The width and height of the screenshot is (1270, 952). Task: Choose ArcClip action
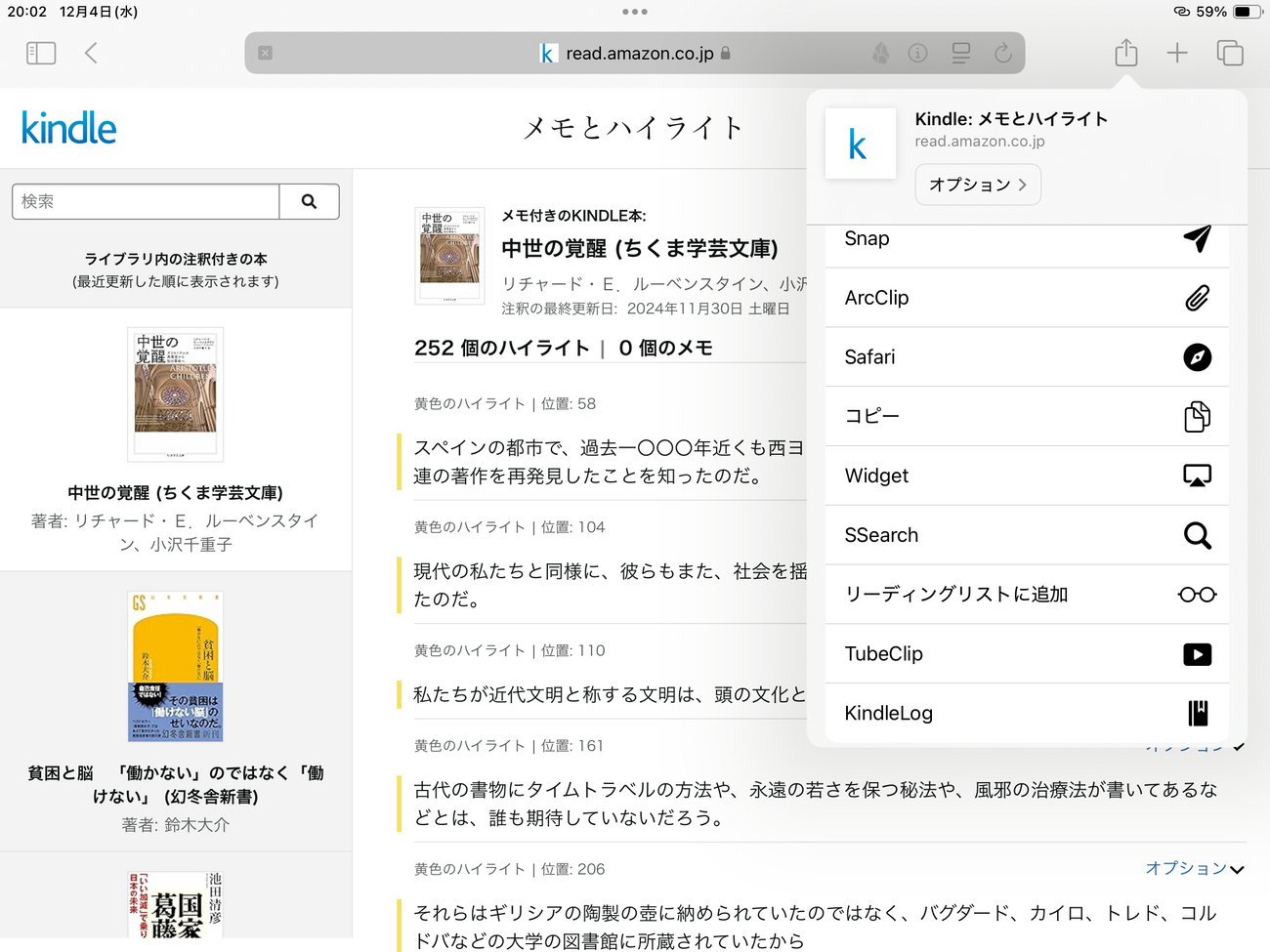tap(1027, 298)
